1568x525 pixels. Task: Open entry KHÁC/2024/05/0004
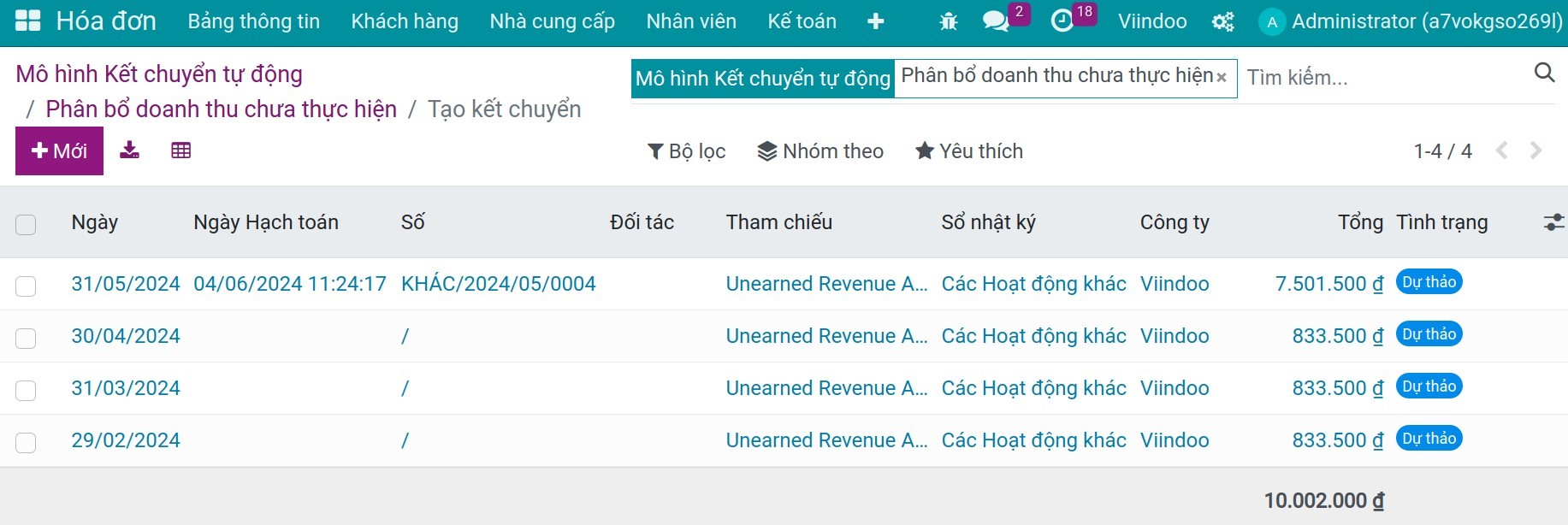point(498,284)
